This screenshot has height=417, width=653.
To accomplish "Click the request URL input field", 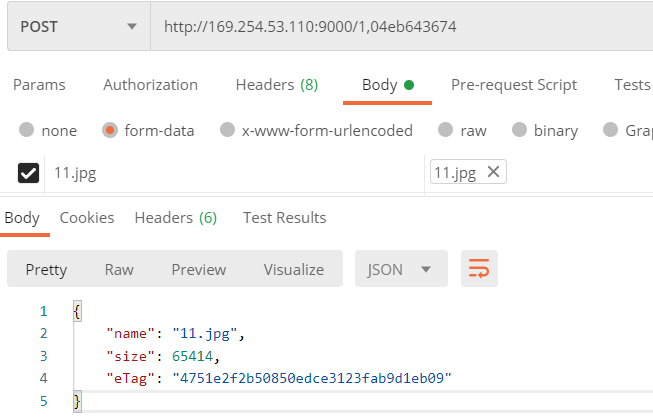I will tap(400, 27).
